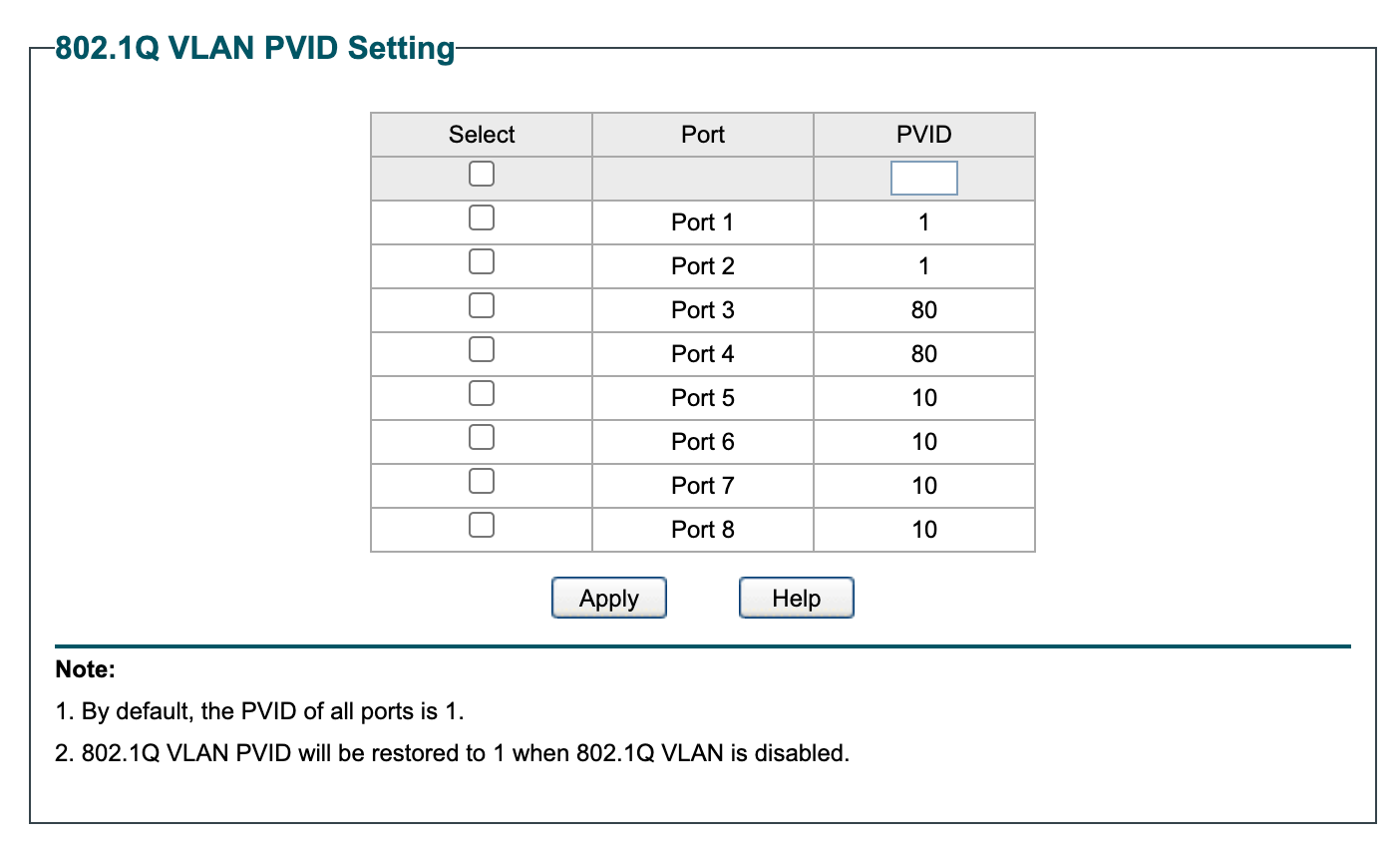Click the PVID value 10 for Port 5
The height and width of the screenshot is (846, 1400).
tap(923, 398)
